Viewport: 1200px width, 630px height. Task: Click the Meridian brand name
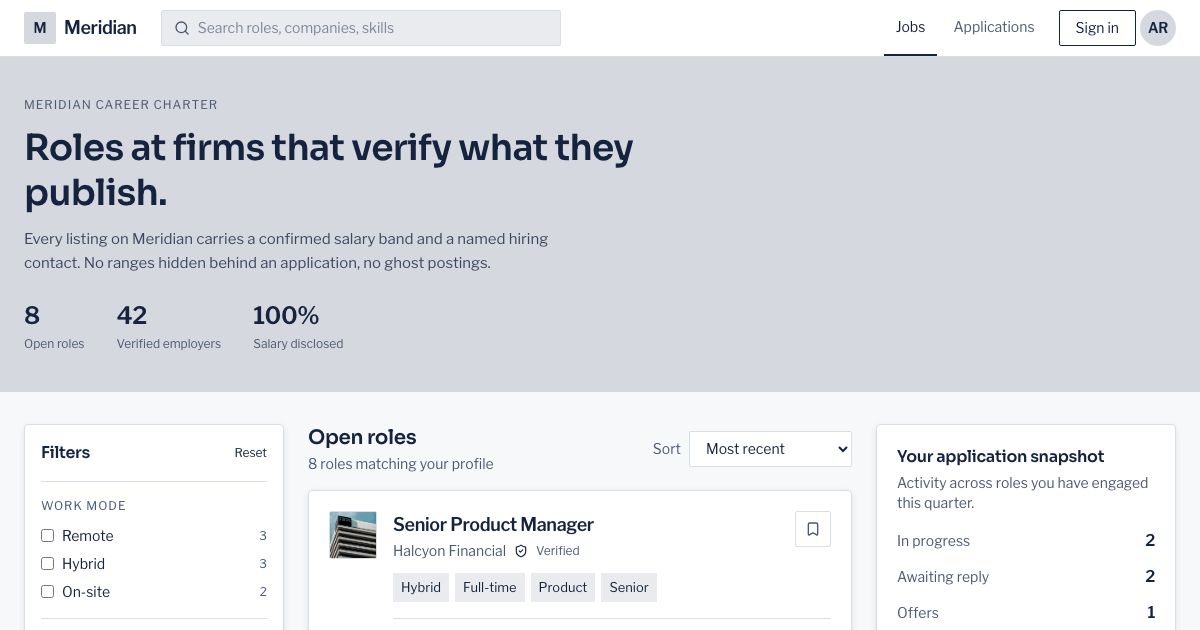pyautogui.click(x=100, y=28)
